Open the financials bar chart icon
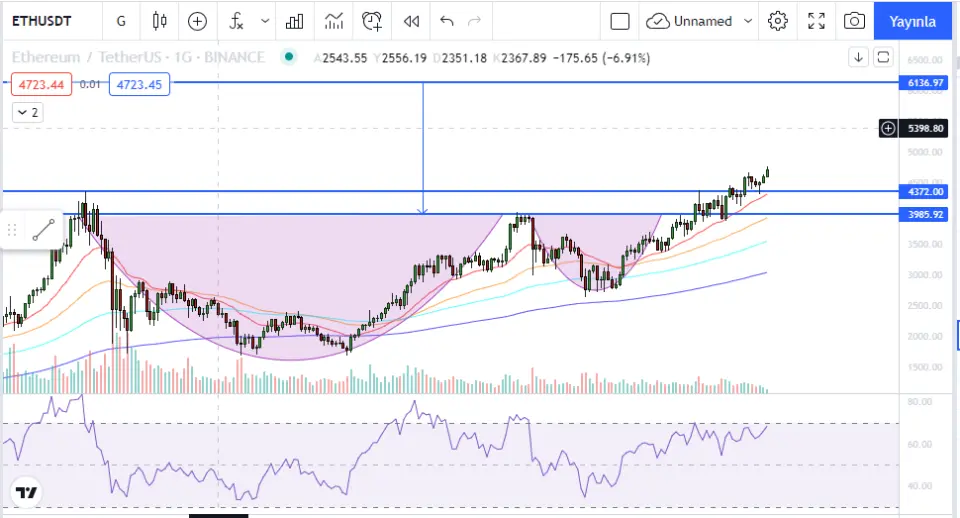Image resolution: width=960 pixels, height=518 pixels. (x=295, y=21)
